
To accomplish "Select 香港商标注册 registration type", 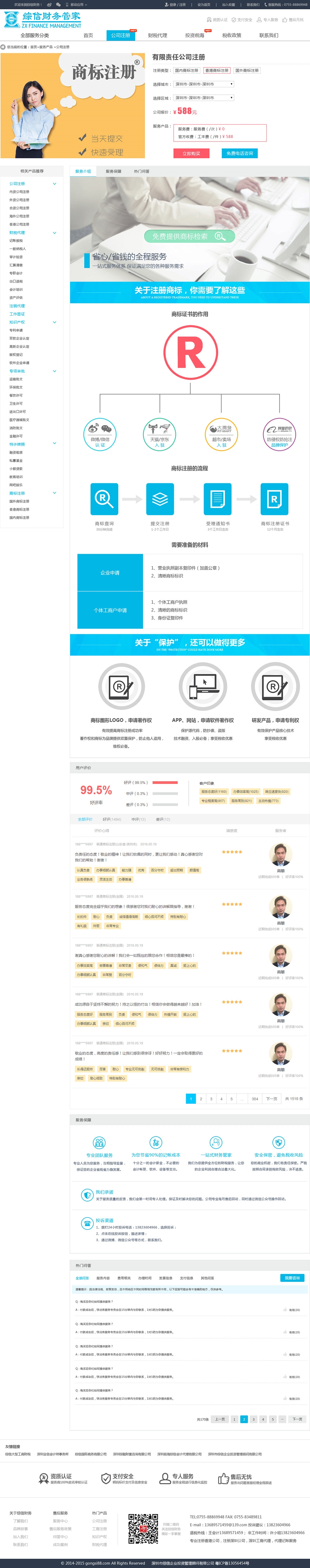I will (x=216, y=70).
